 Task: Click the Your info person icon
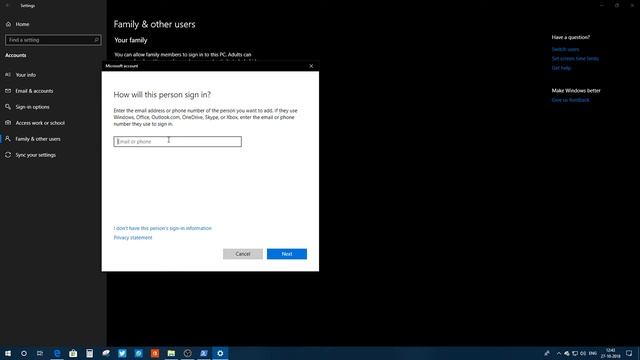tap(8, 75)
